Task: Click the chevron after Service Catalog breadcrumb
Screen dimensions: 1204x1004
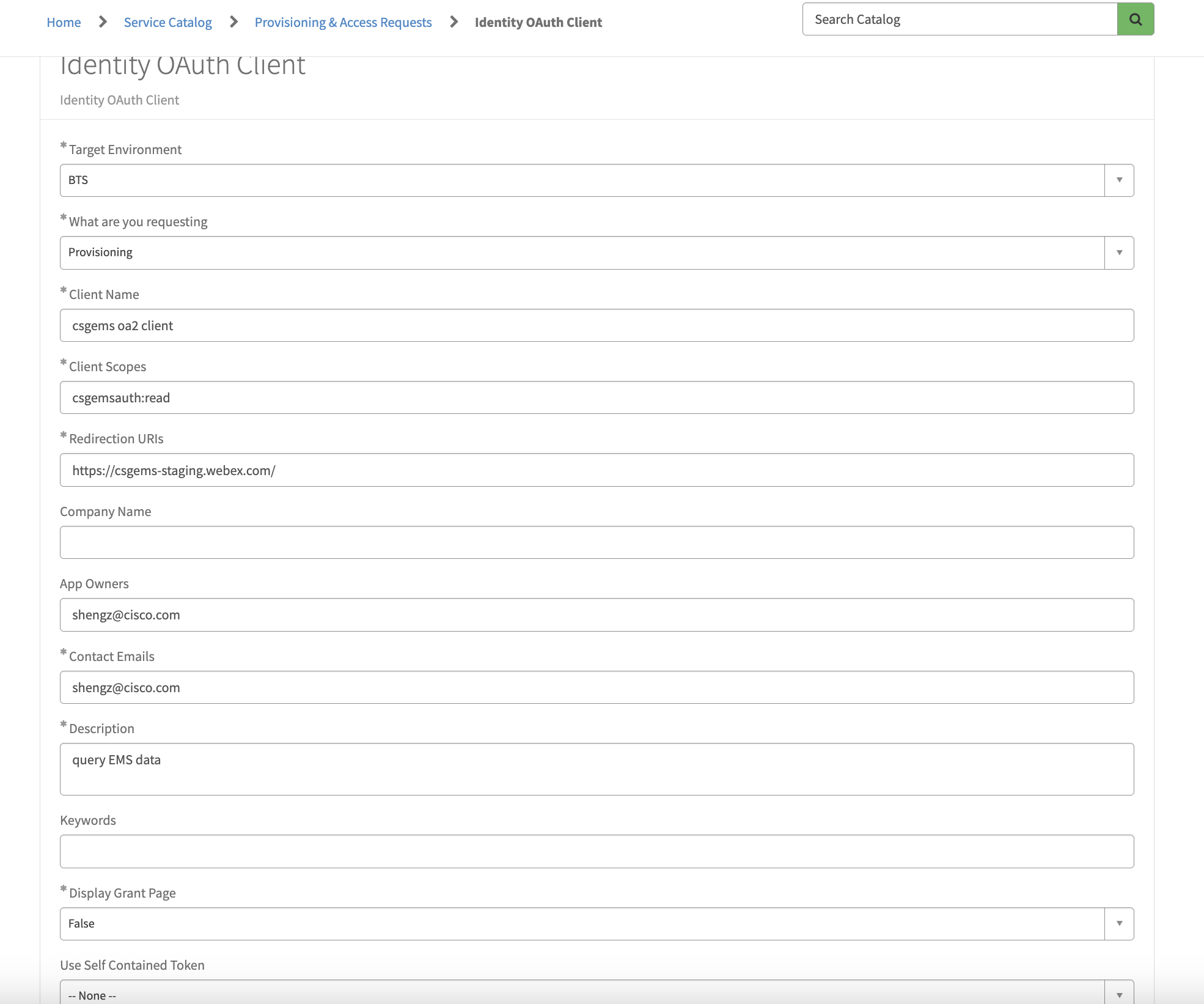Action: [233, 22]
